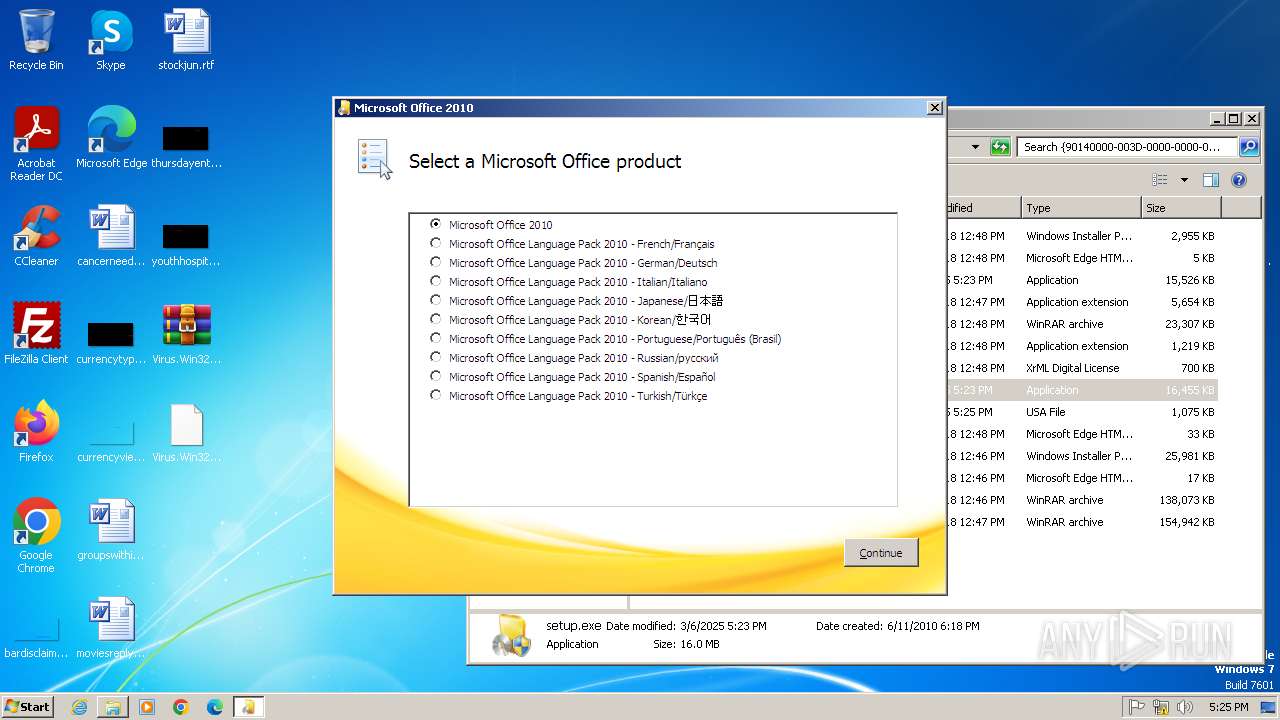Image resolution: width=1280 pixels, height=720 pixels.
Task: Close the Microsoft Office 2010 setup dialog
Action: pos(934,108)
